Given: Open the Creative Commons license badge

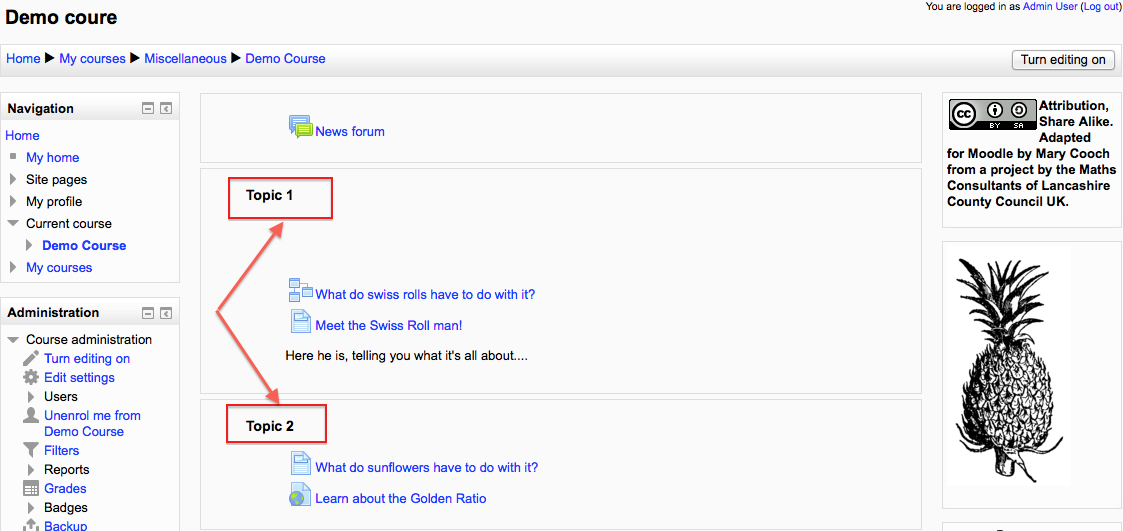Looking at the screenshot, I should (993, 115).
